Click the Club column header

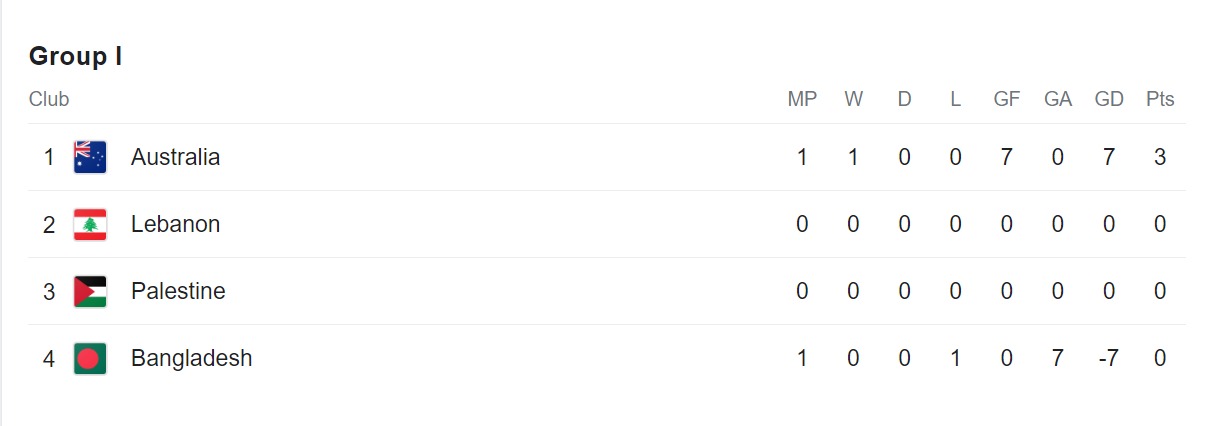[49, 99]
